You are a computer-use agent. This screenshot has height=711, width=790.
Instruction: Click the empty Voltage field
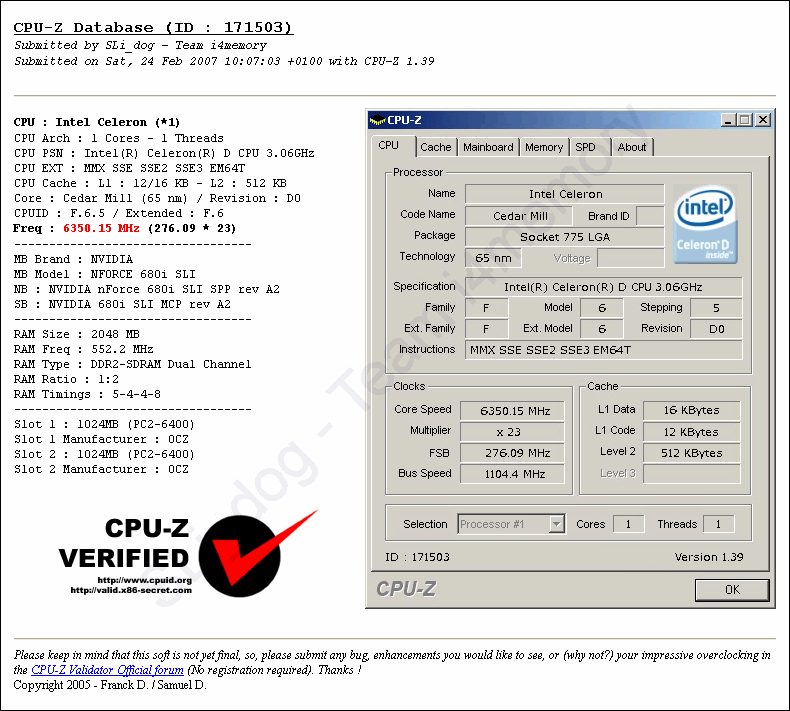631,258
